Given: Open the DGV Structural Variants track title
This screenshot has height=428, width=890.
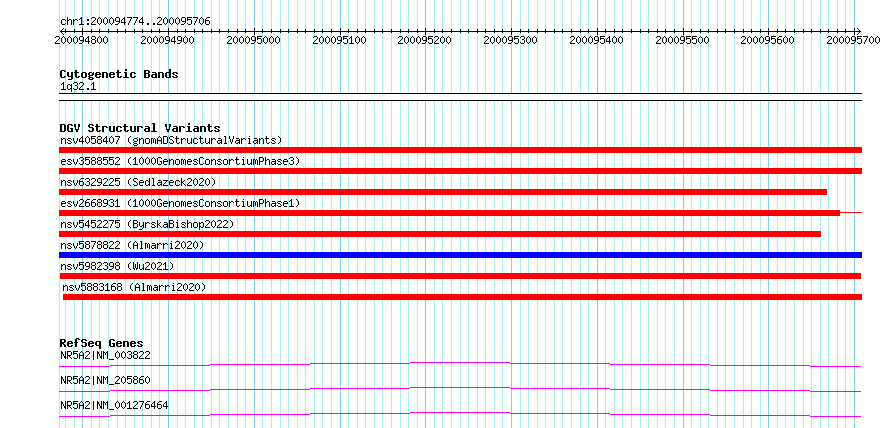Looking at the screenshot, I should coord(140,128).
